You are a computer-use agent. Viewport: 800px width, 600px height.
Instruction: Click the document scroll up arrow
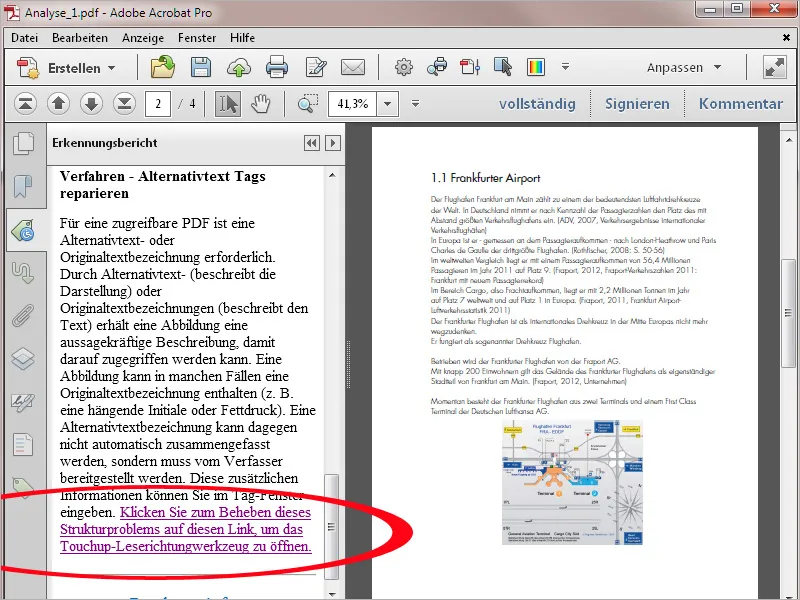click(788, 139)
